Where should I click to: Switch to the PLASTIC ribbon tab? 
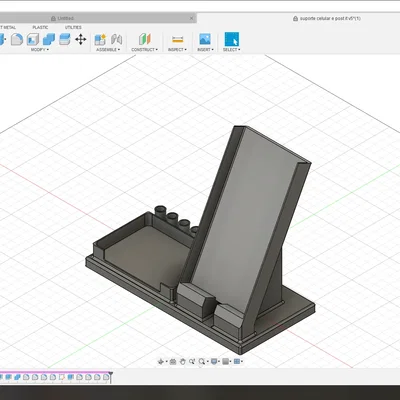pos(40,27)
